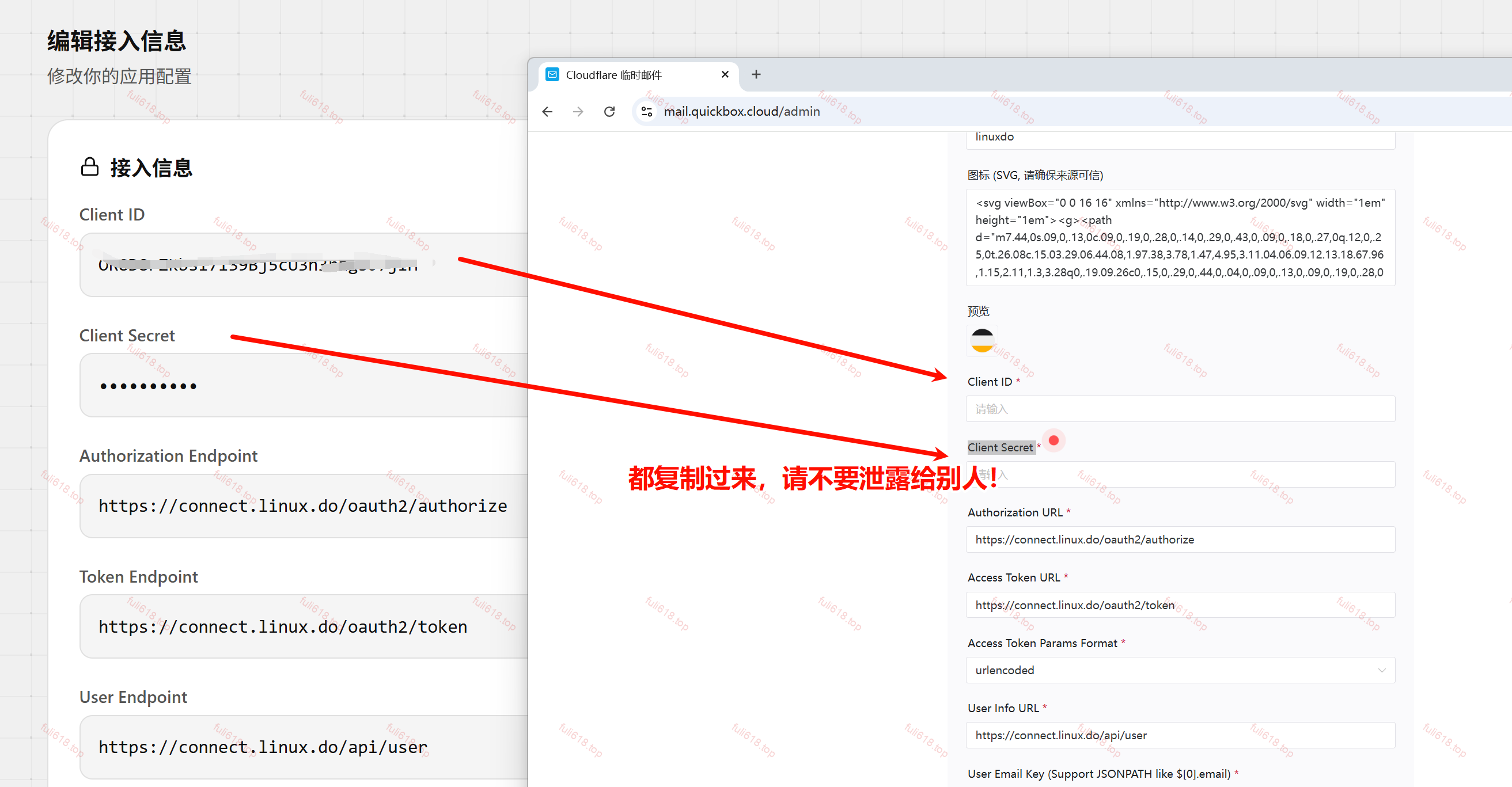
Task: Click the 接入信息 section title
Action: point(151,168)
